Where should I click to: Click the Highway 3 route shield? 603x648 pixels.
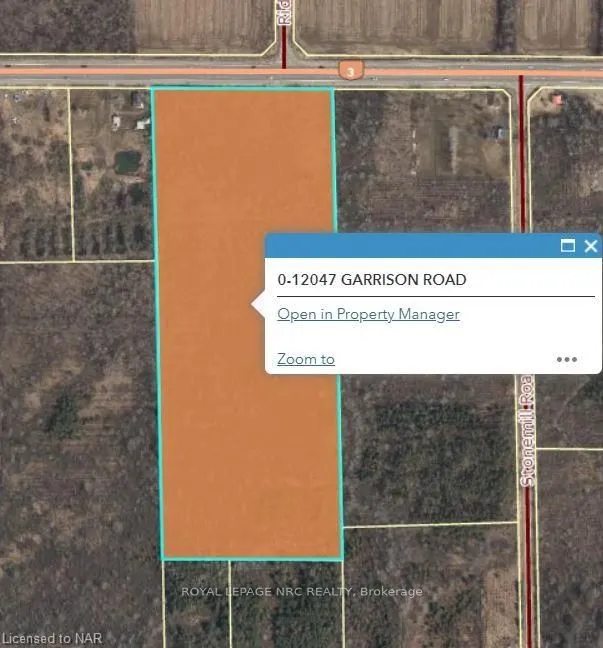348,70
